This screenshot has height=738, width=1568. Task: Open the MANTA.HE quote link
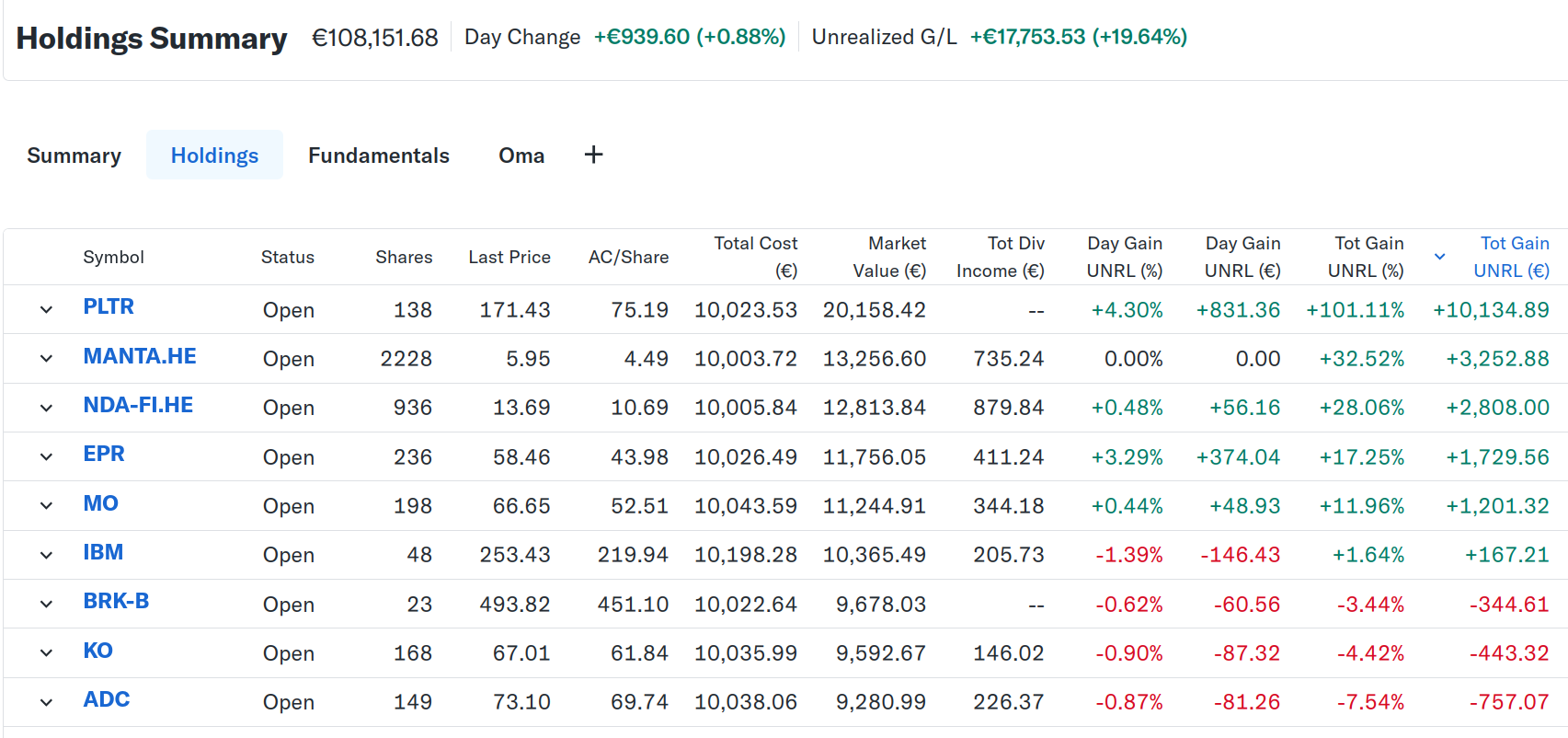coord(140,357)
